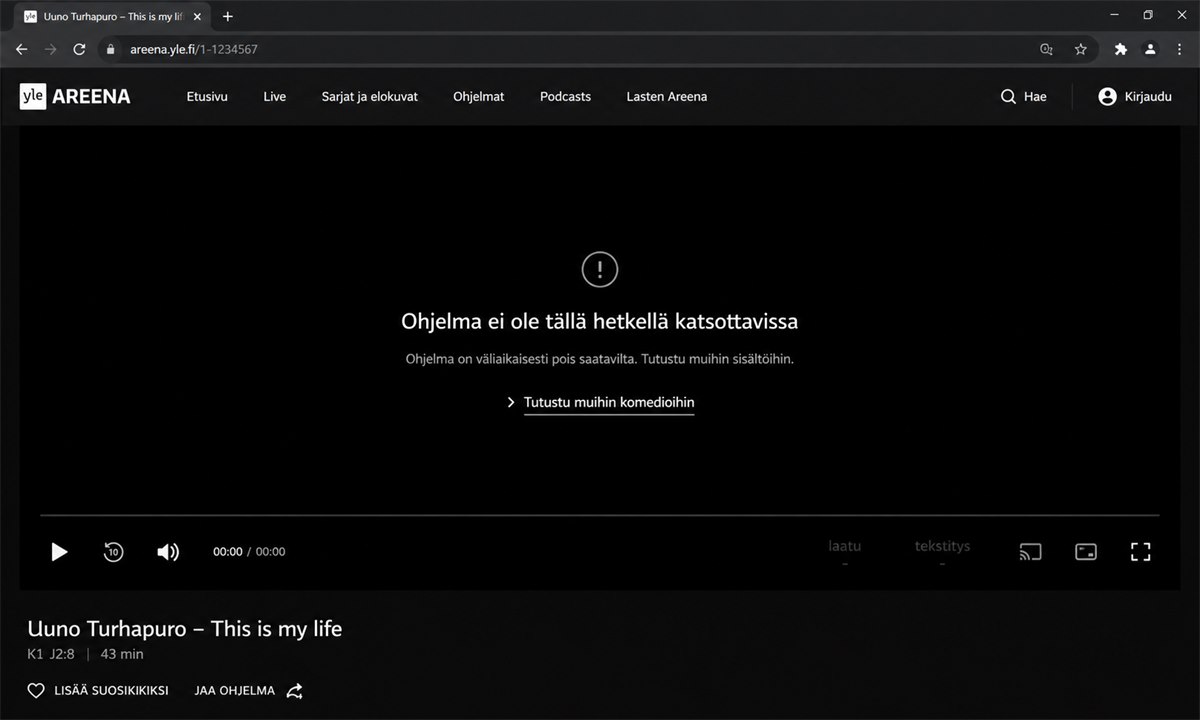Click the video progress bar
Image resolution: width=1200 pixels, height=720 pixels.
[x=600, y=516]
